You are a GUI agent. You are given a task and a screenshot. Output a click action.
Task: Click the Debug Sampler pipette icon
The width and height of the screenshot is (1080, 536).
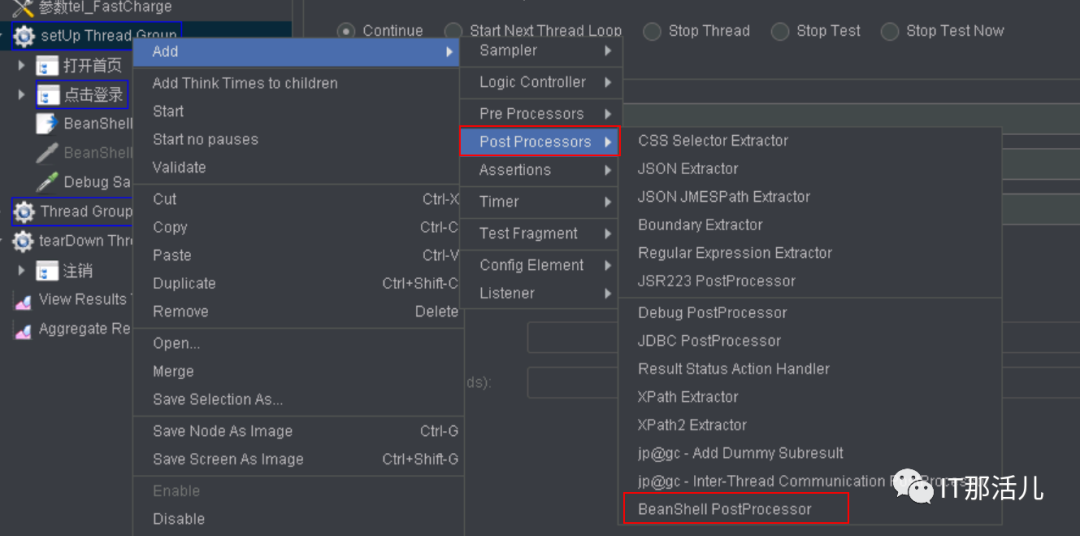tap(47, 182)
